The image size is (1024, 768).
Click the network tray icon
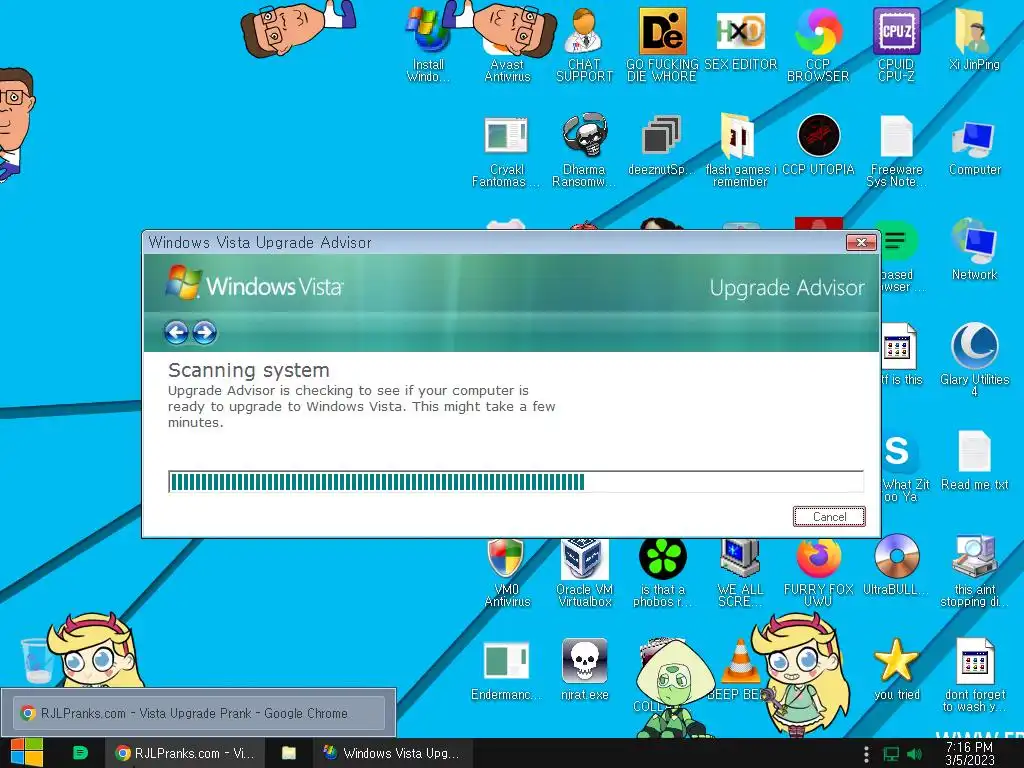coord(891,754)
